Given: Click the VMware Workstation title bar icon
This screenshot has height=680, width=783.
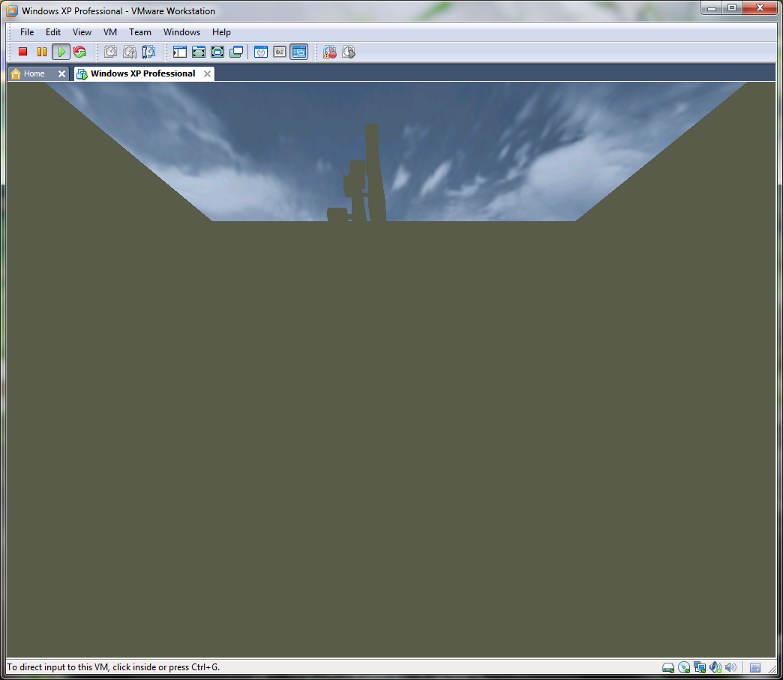Looking at the screenshot, I should (x=12, y=10).
